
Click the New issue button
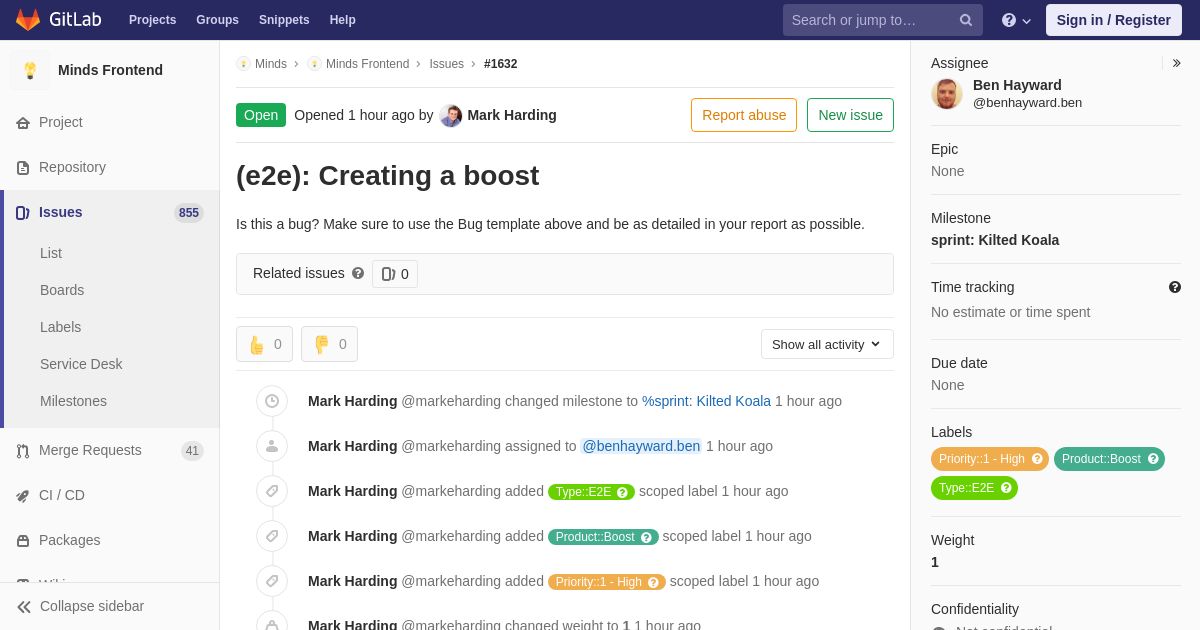point(850,115)
